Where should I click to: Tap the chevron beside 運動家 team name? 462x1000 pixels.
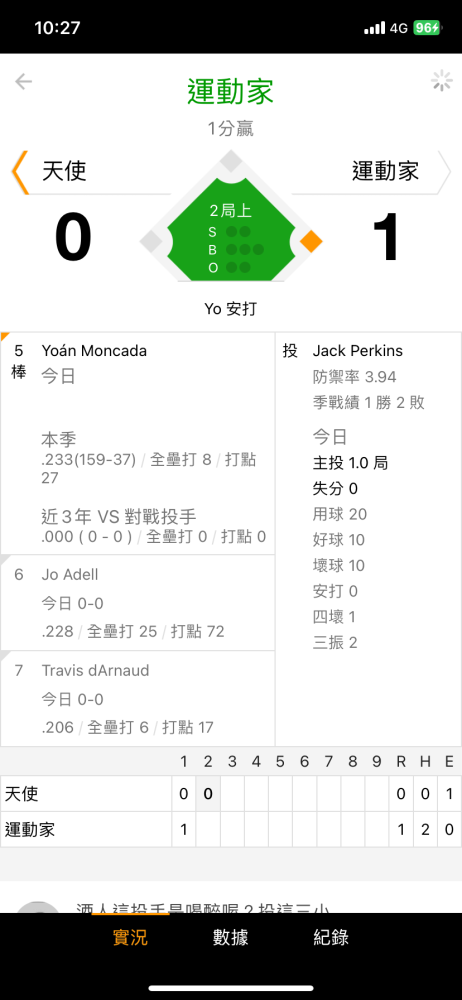tap(444, 172)
